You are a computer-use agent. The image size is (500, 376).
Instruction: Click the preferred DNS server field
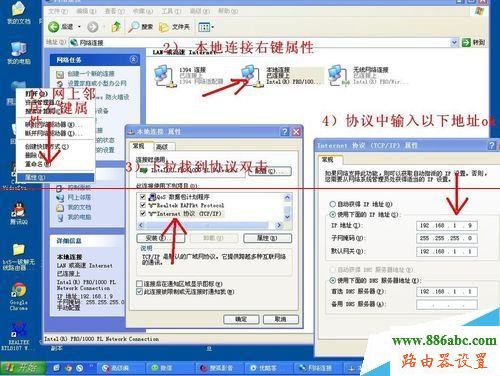coord(447,292)
